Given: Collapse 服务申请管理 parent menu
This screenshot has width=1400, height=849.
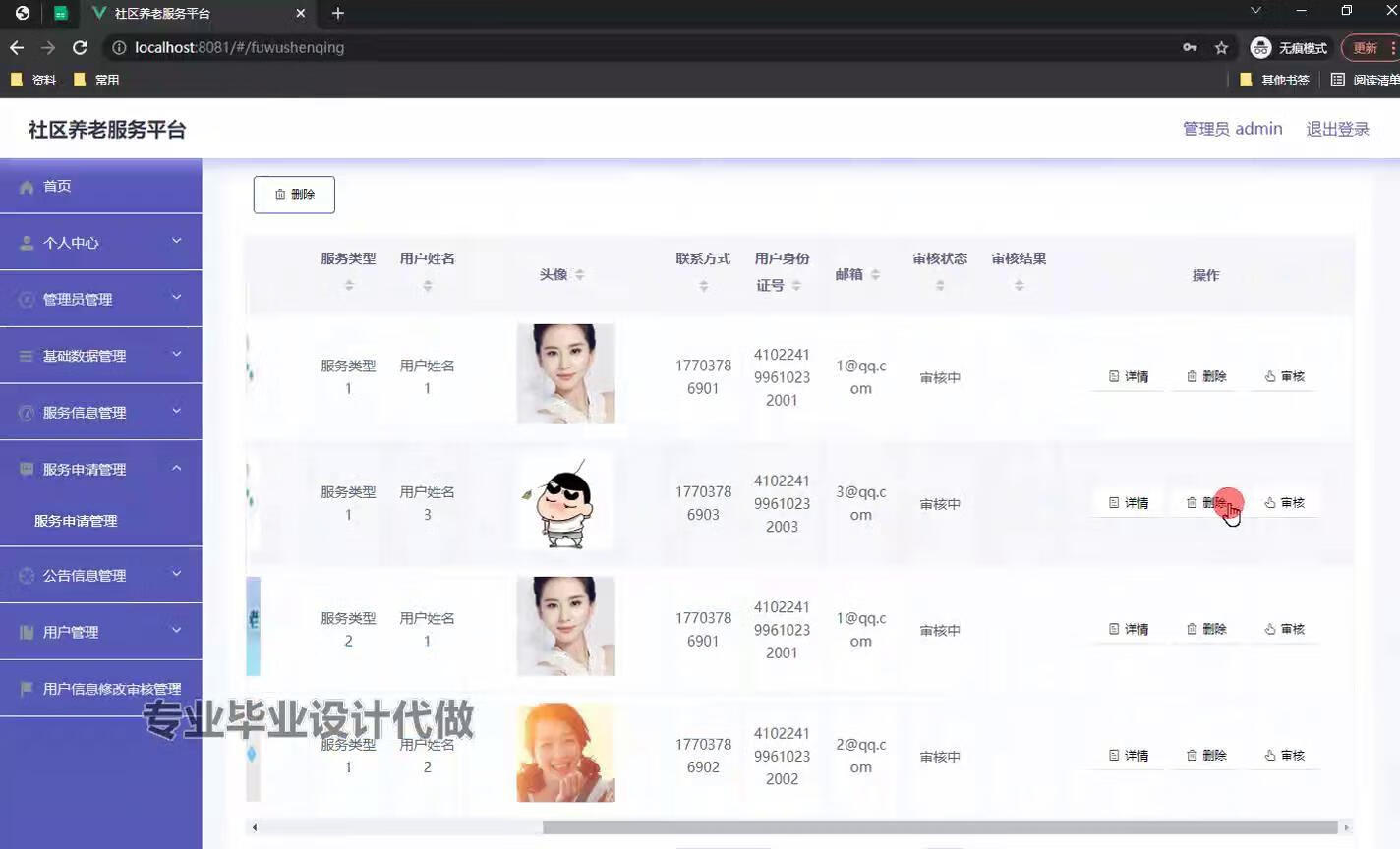Looking at the screenshot, I should pos(101,469).
